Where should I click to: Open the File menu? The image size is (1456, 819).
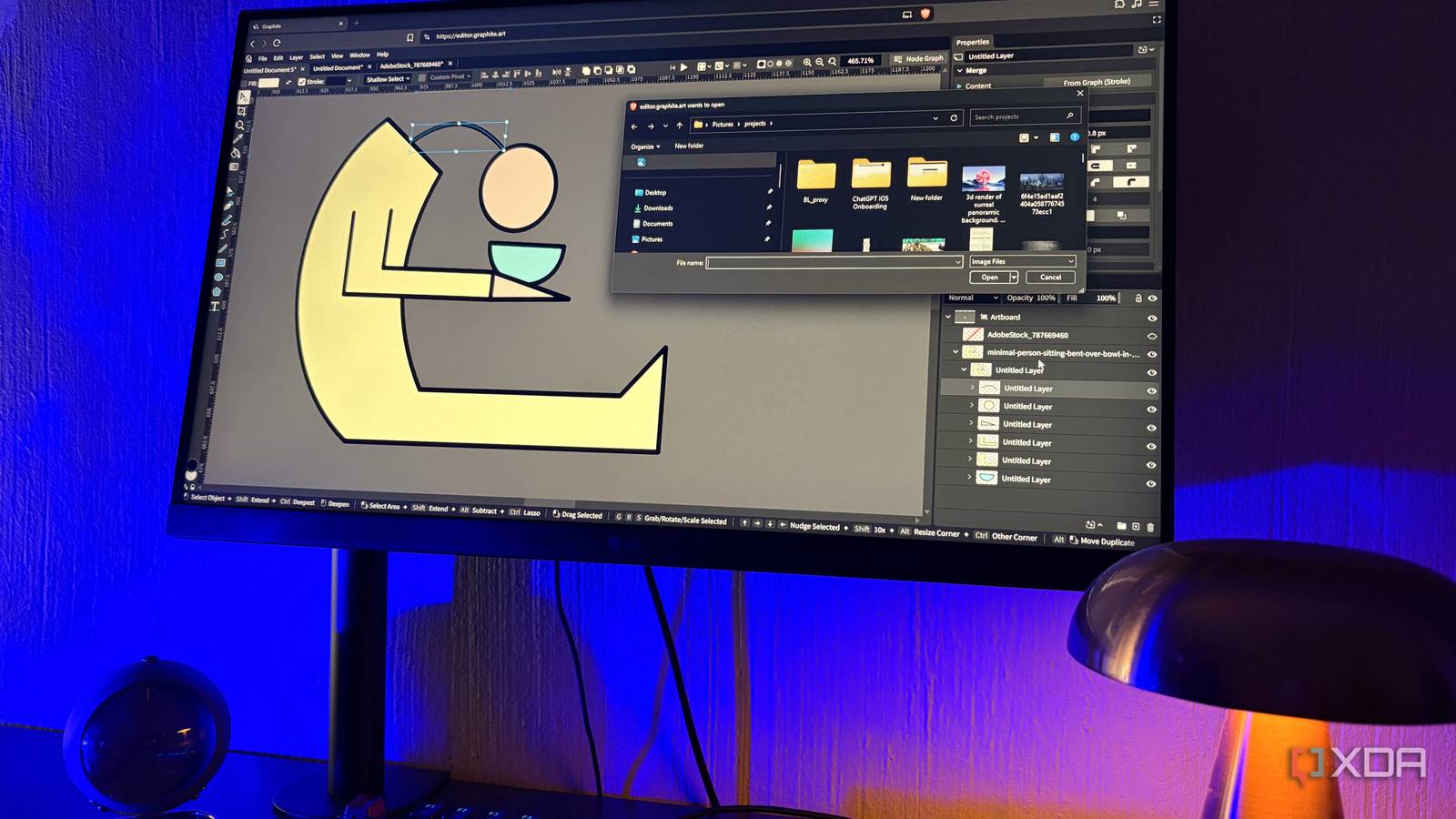(x=262, y=58)
